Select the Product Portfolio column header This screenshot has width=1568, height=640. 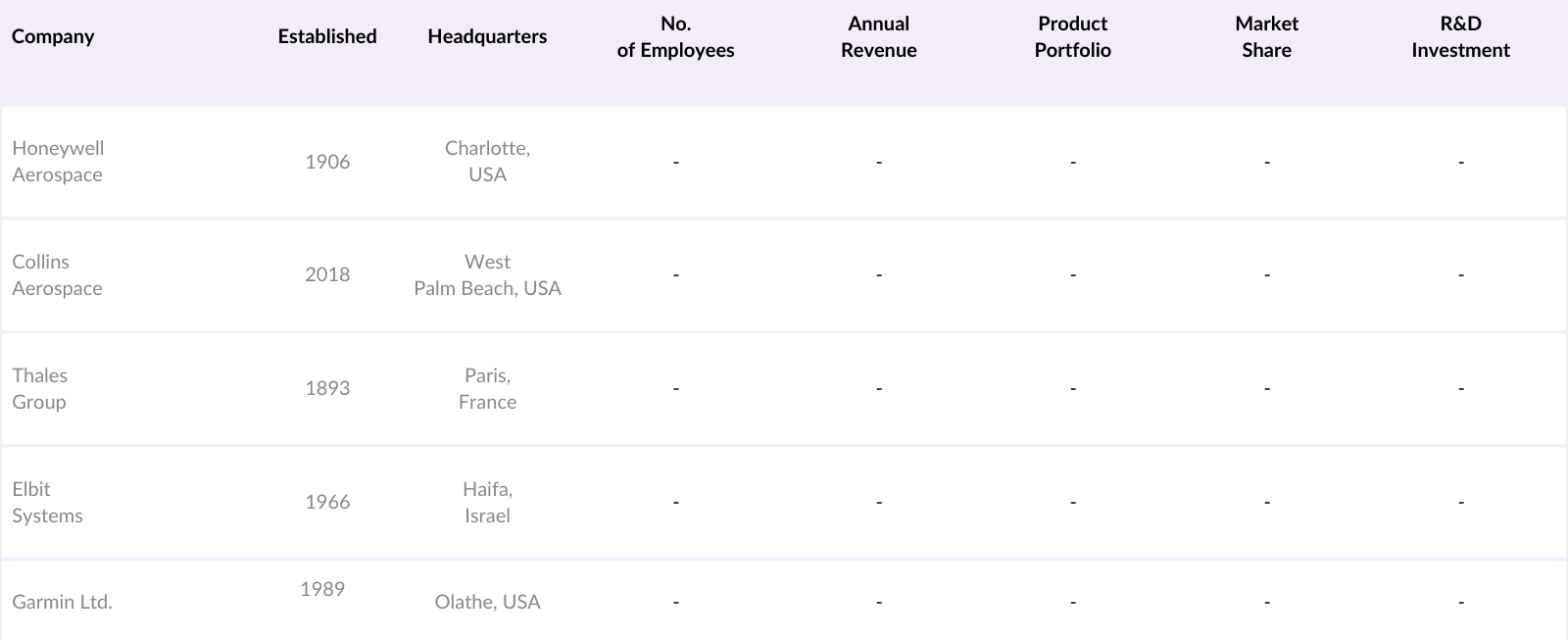1072,37
